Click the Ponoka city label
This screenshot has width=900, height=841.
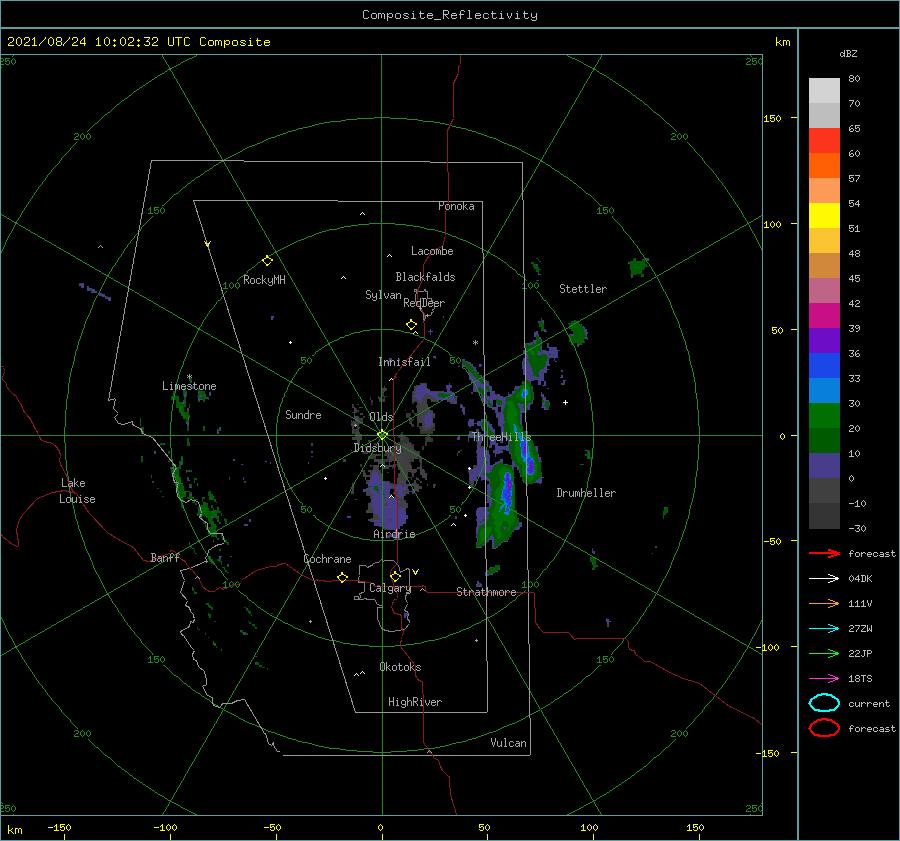(456, 206)
